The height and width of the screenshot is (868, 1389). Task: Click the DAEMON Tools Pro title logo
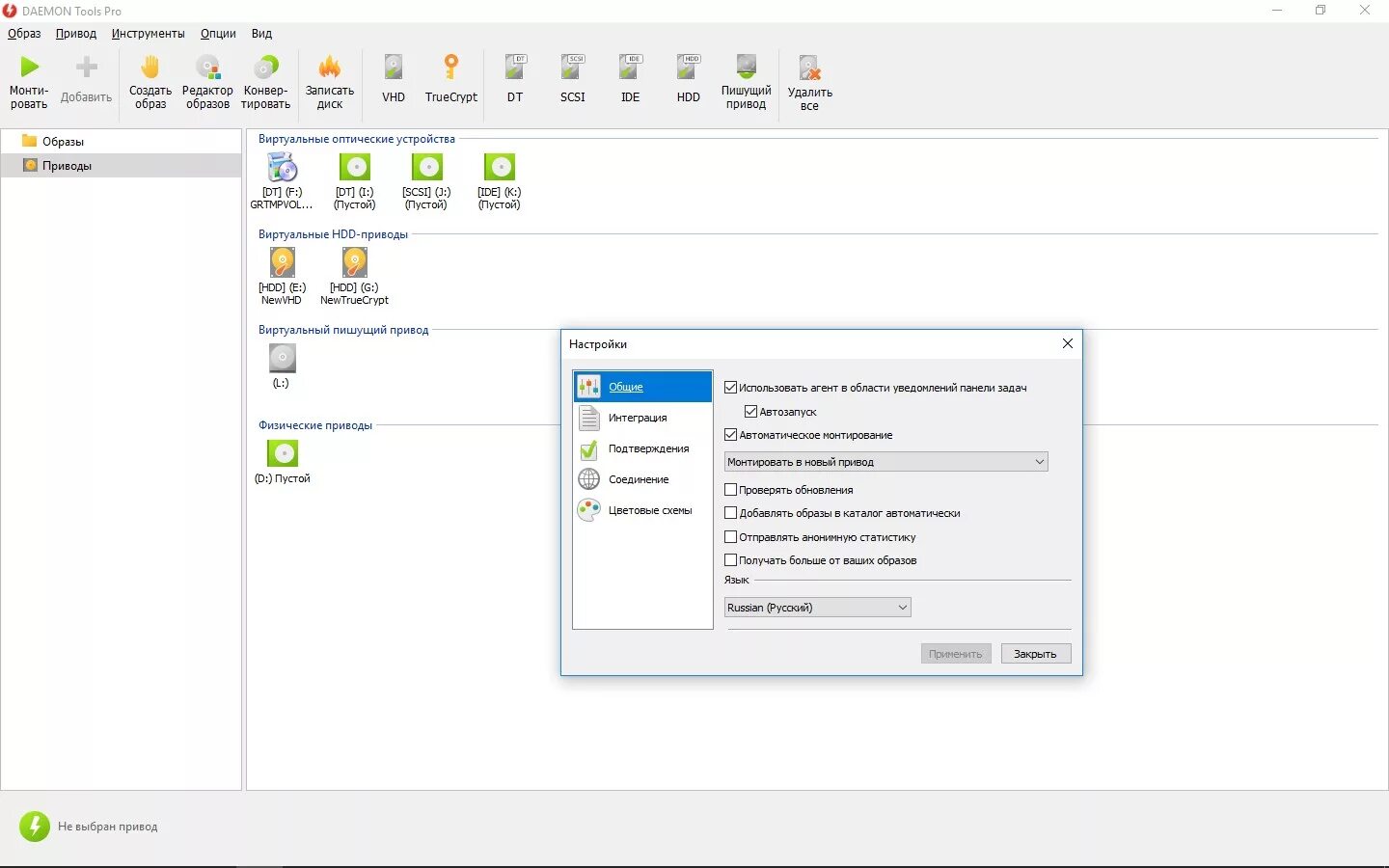pyautogui.click(x=10, y=11)
